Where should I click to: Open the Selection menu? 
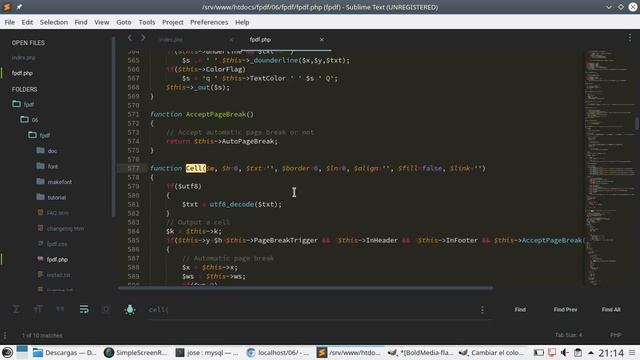coord(54,22)
